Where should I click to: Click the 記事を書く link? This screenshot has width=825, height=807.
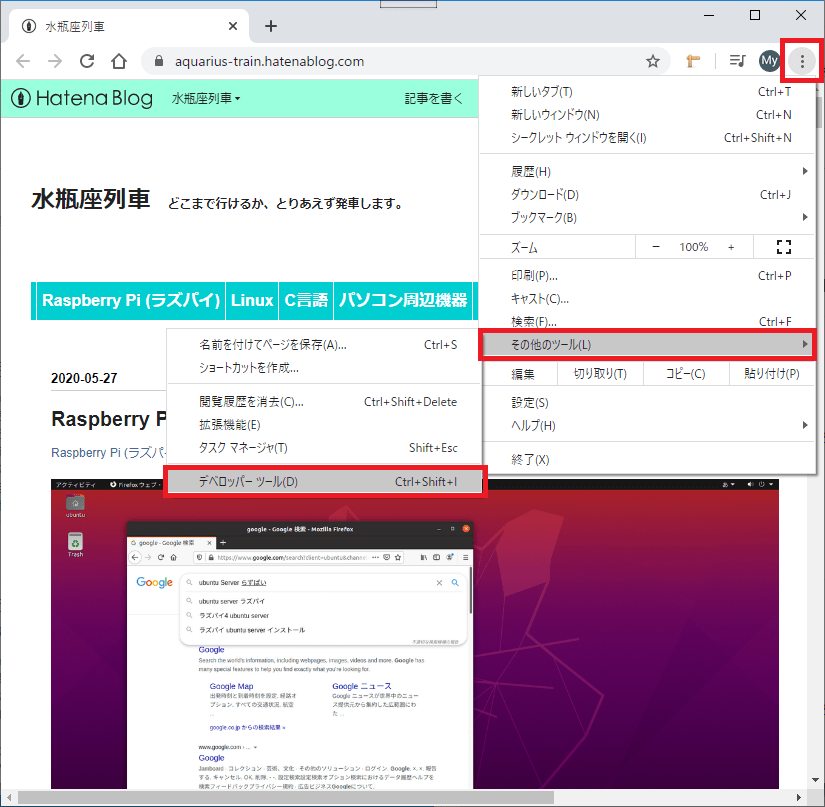click(434, 98)
